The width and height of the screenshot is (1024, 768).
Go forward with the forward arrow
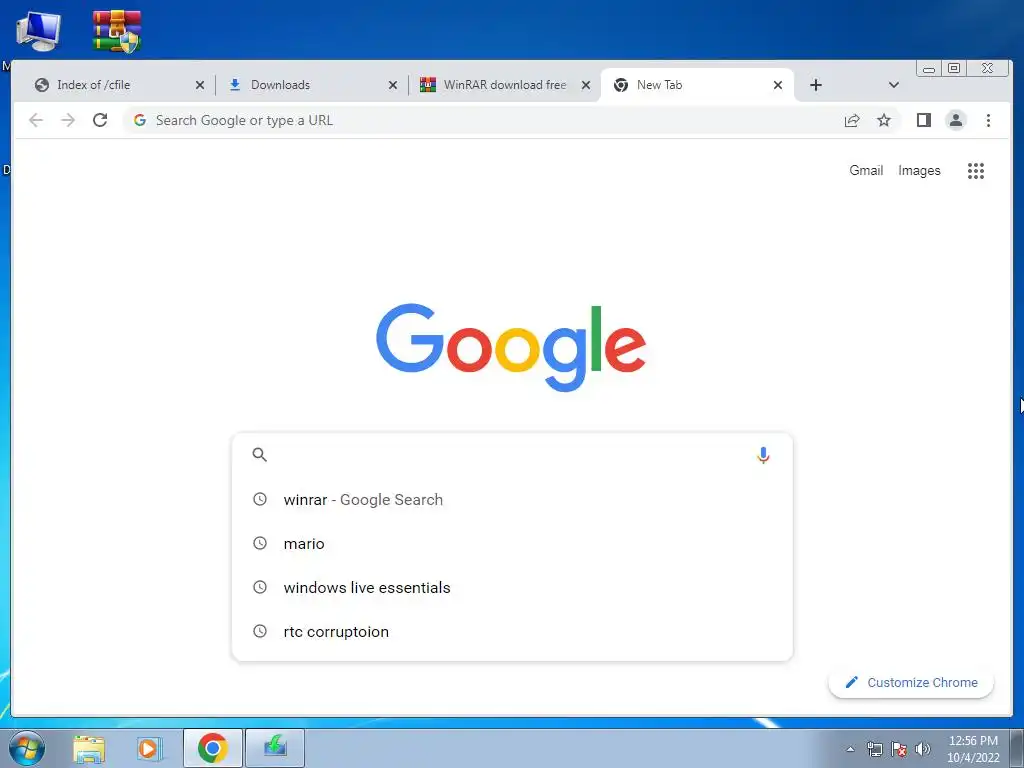click(x=68, y=120)
